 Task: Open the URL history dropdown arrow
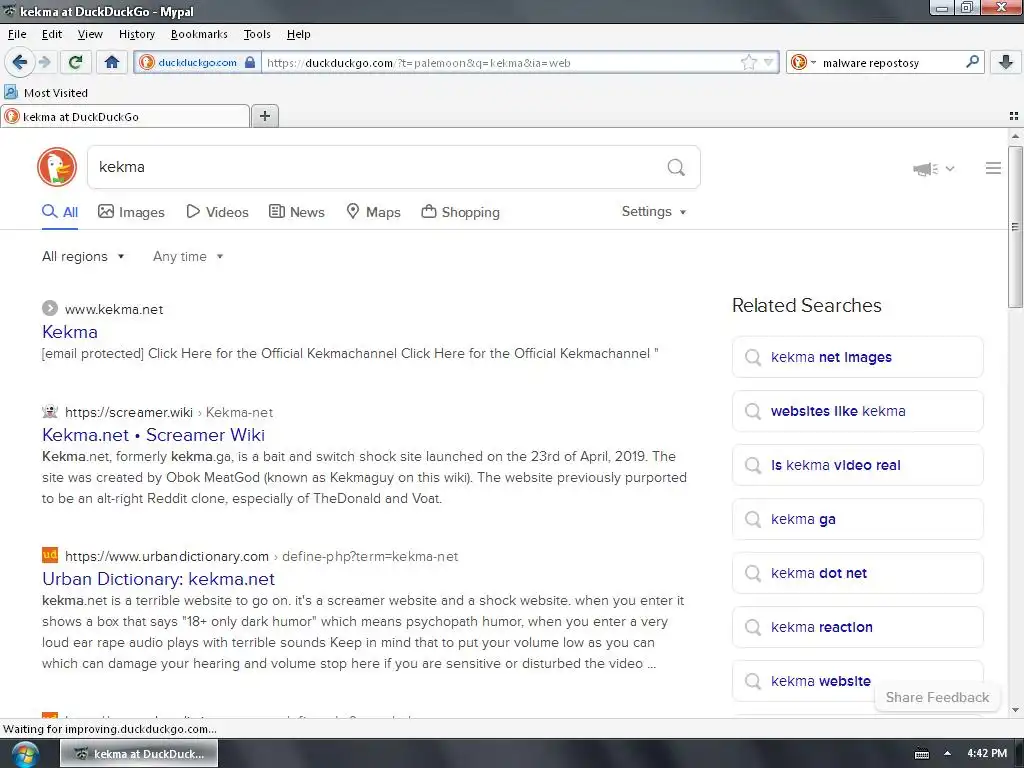tap(769, 63)
